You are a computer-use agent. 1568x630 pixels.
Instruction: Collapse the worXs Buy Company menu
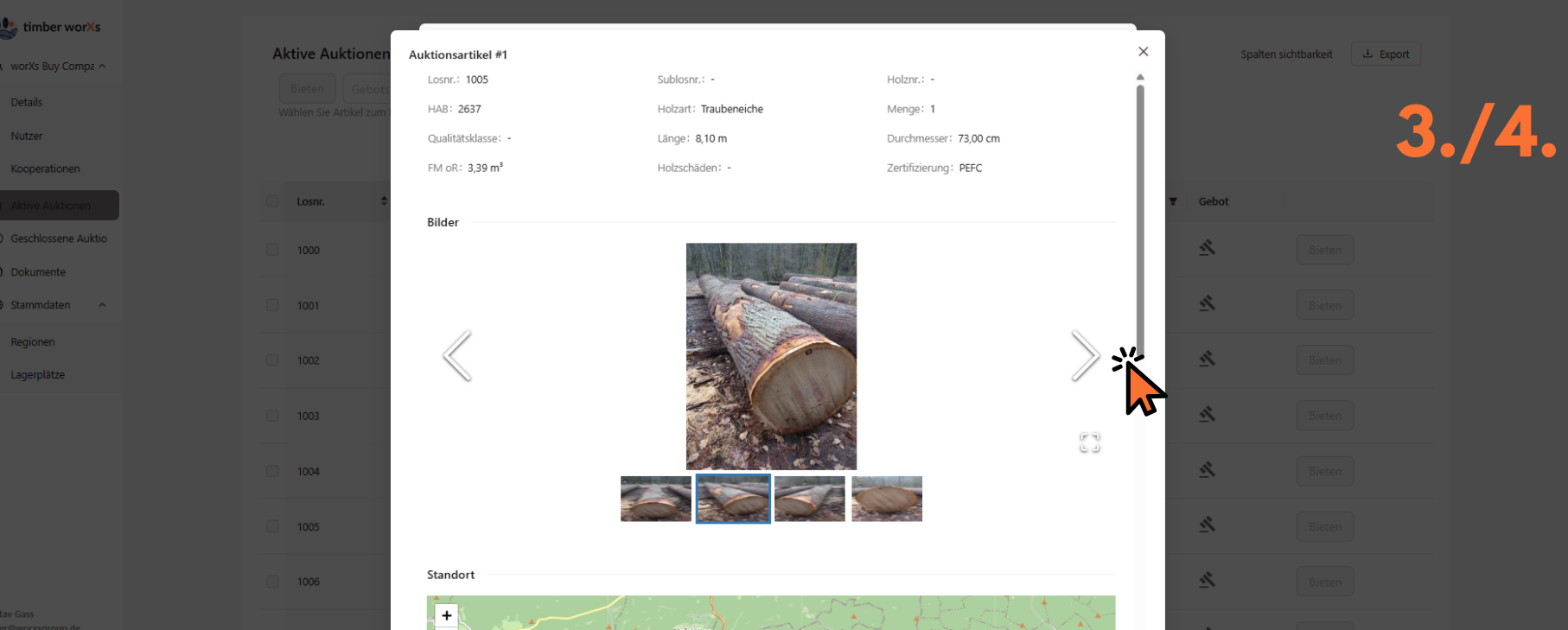click(102, 67)
